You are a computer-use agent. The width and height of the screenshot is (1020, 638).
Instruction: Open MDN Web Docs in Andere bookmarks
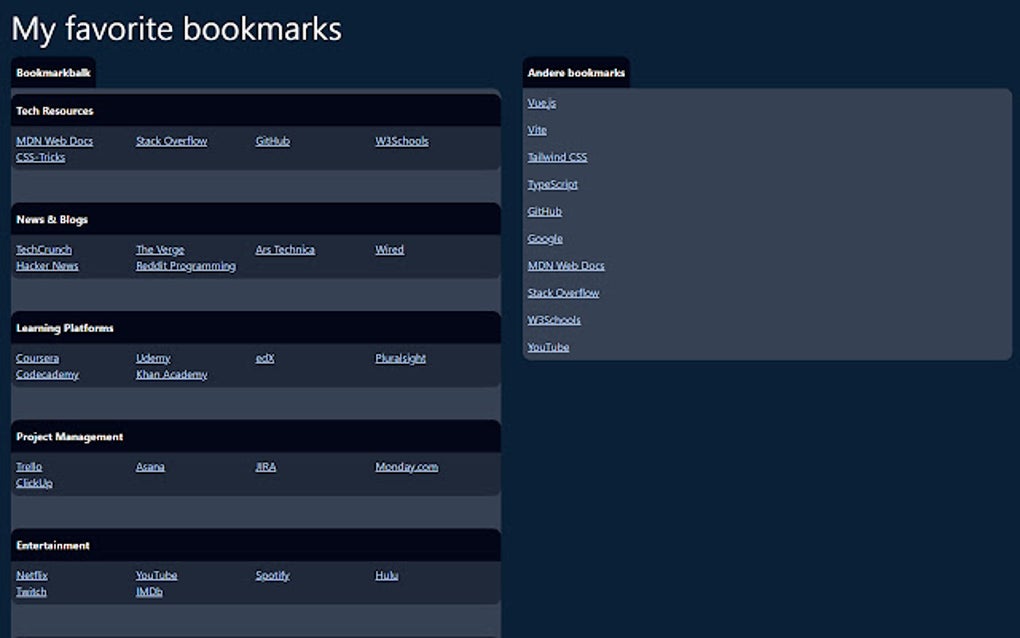[x=566, y=266]
